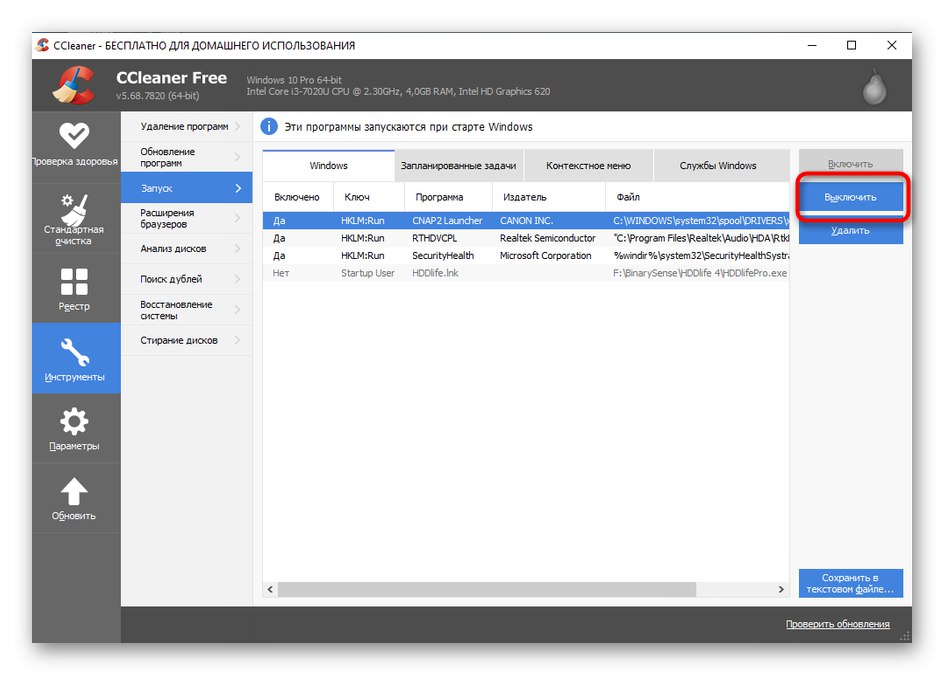
Task: Sort by Файл column header
Action: tap(697, 197)
